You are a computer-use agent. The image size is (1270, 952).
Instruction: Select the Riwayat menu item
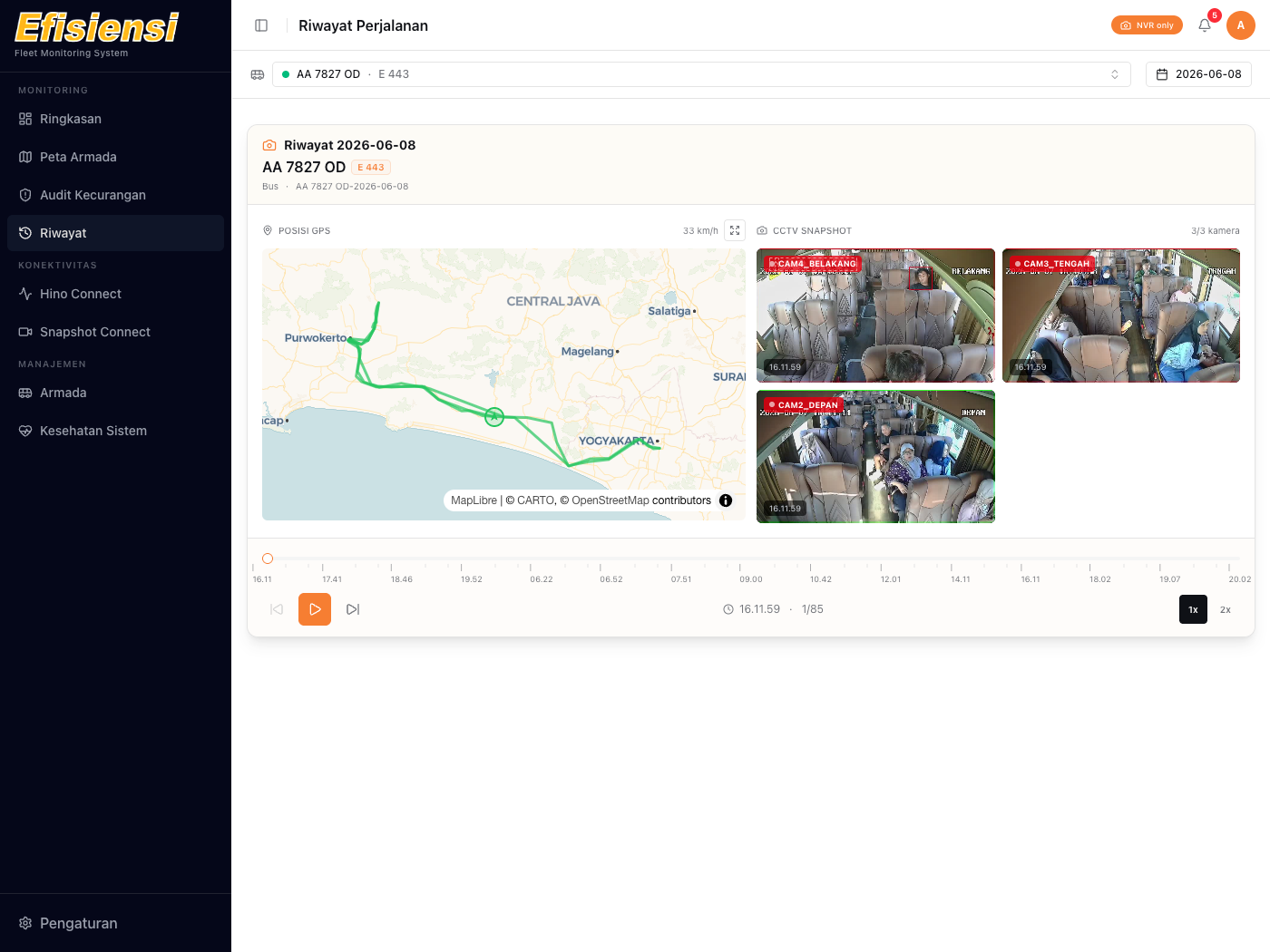click(115, 233)
